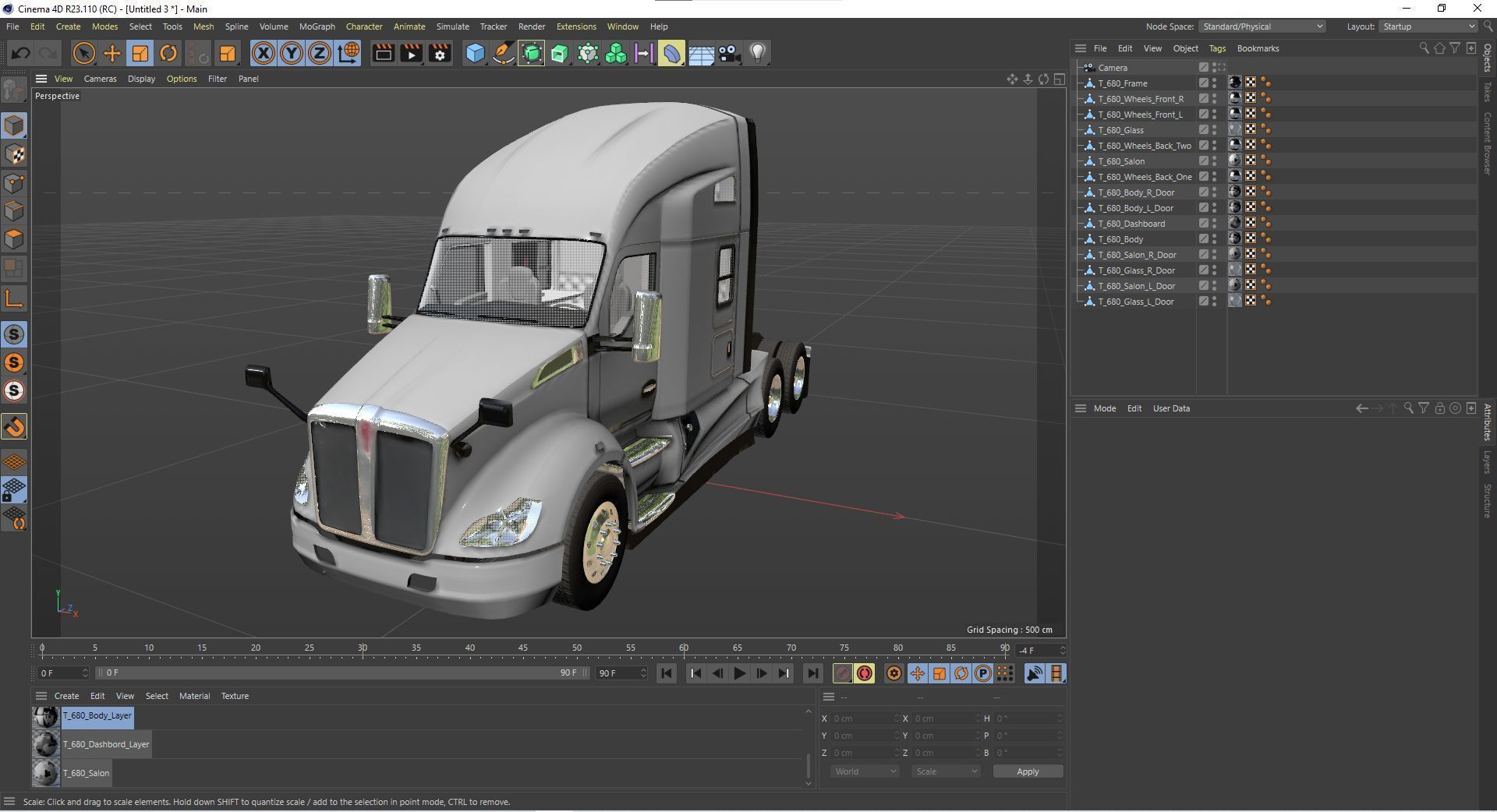
Task: Add a Cube primitive object
Action: click(x=475, y=53)
